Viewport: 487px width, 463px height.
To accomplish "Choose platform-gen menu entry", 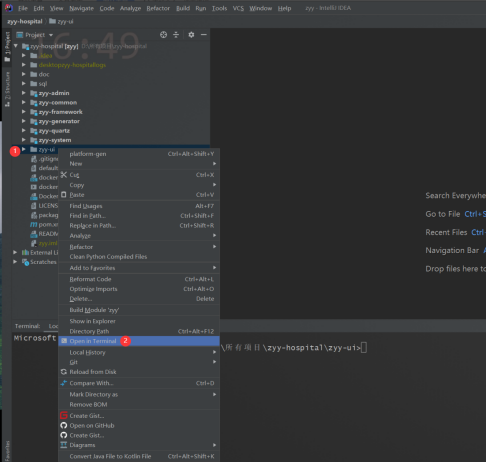I will [139, 154].
